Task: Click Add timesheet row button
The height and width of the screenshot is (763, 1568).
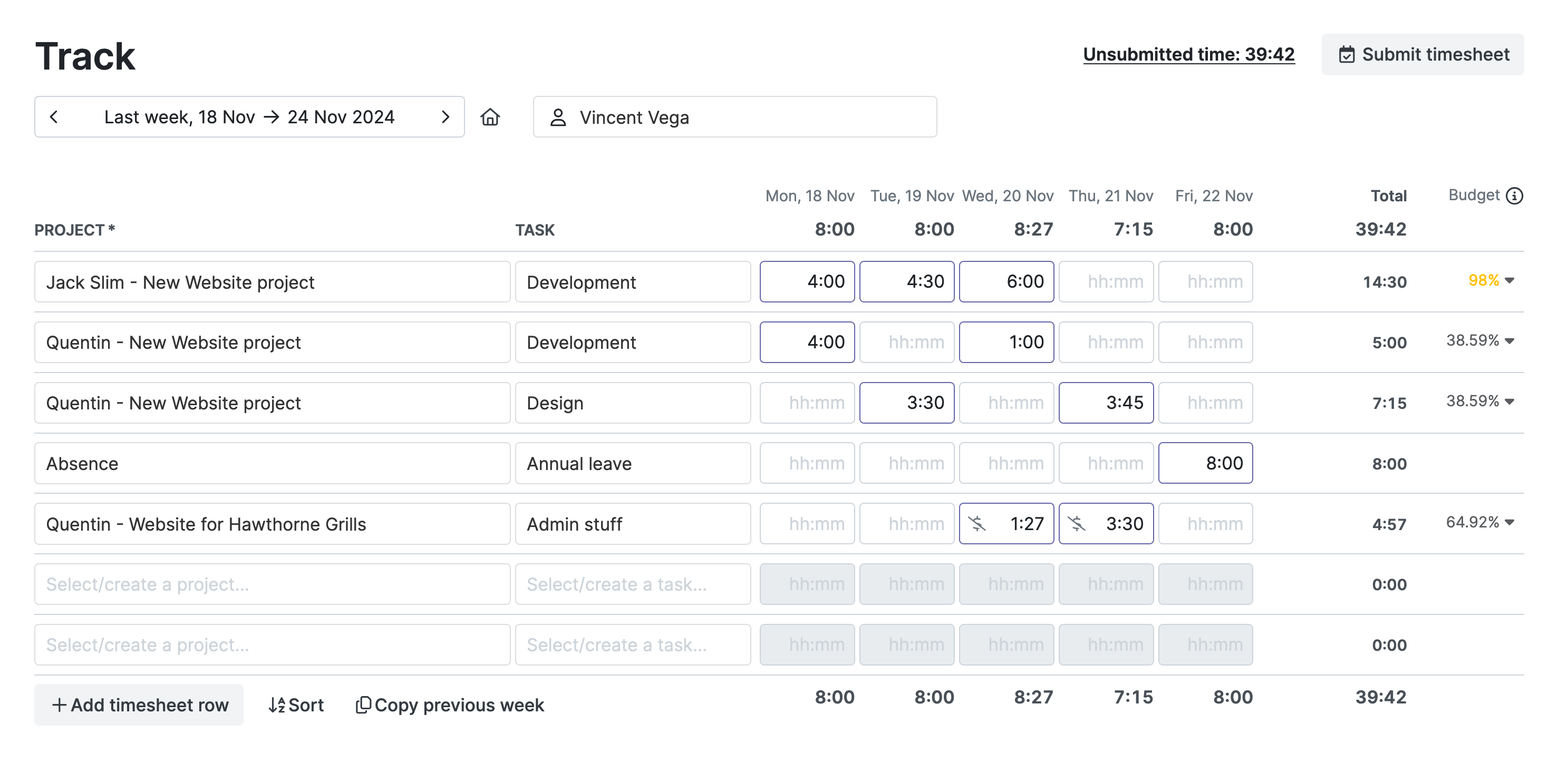Action: tap(139, 705)
